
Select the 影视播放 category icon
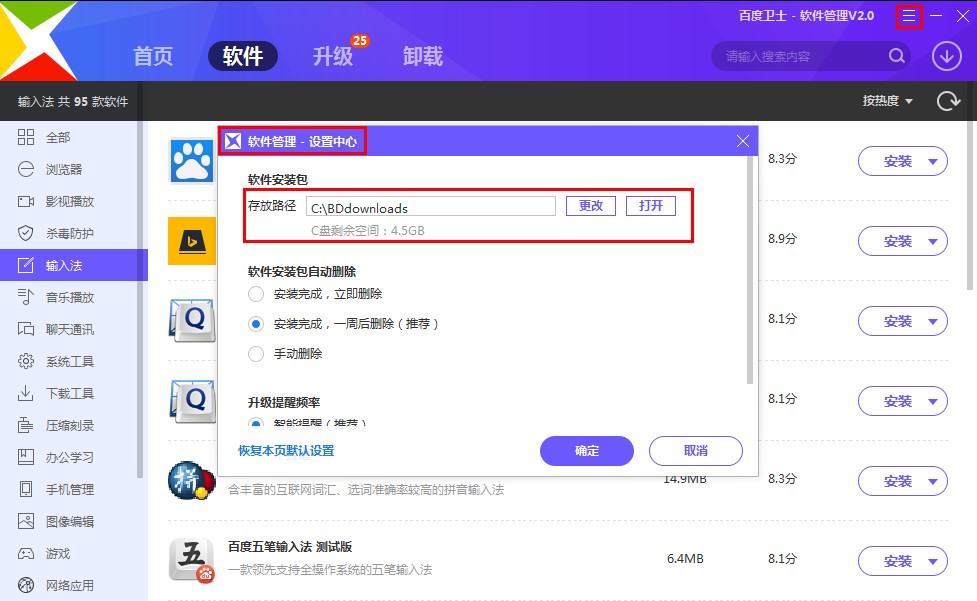coord(26,201)
